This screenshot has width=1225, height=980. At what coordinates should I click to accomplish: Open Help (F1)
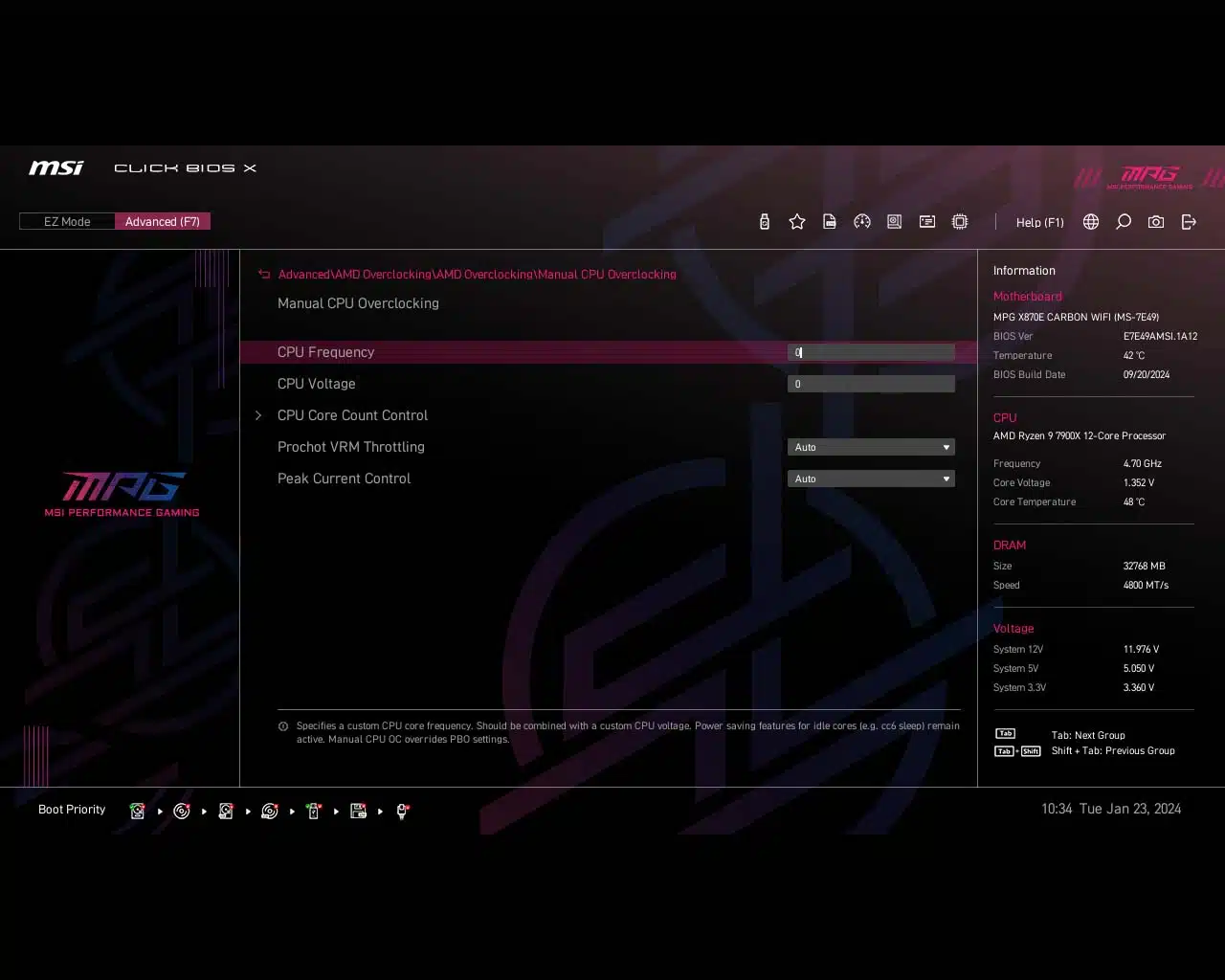pyautogui.click(x=1039, y=222)
